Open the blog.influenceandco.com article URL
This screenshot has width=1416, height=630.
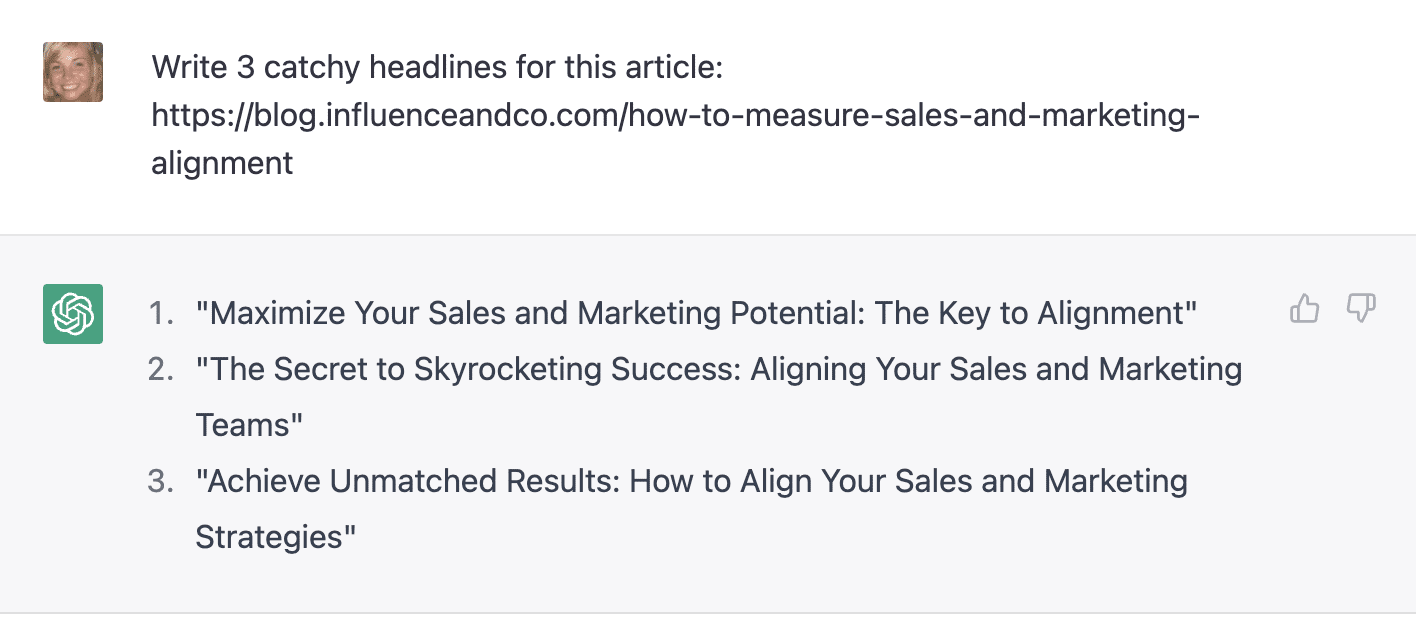675,116
